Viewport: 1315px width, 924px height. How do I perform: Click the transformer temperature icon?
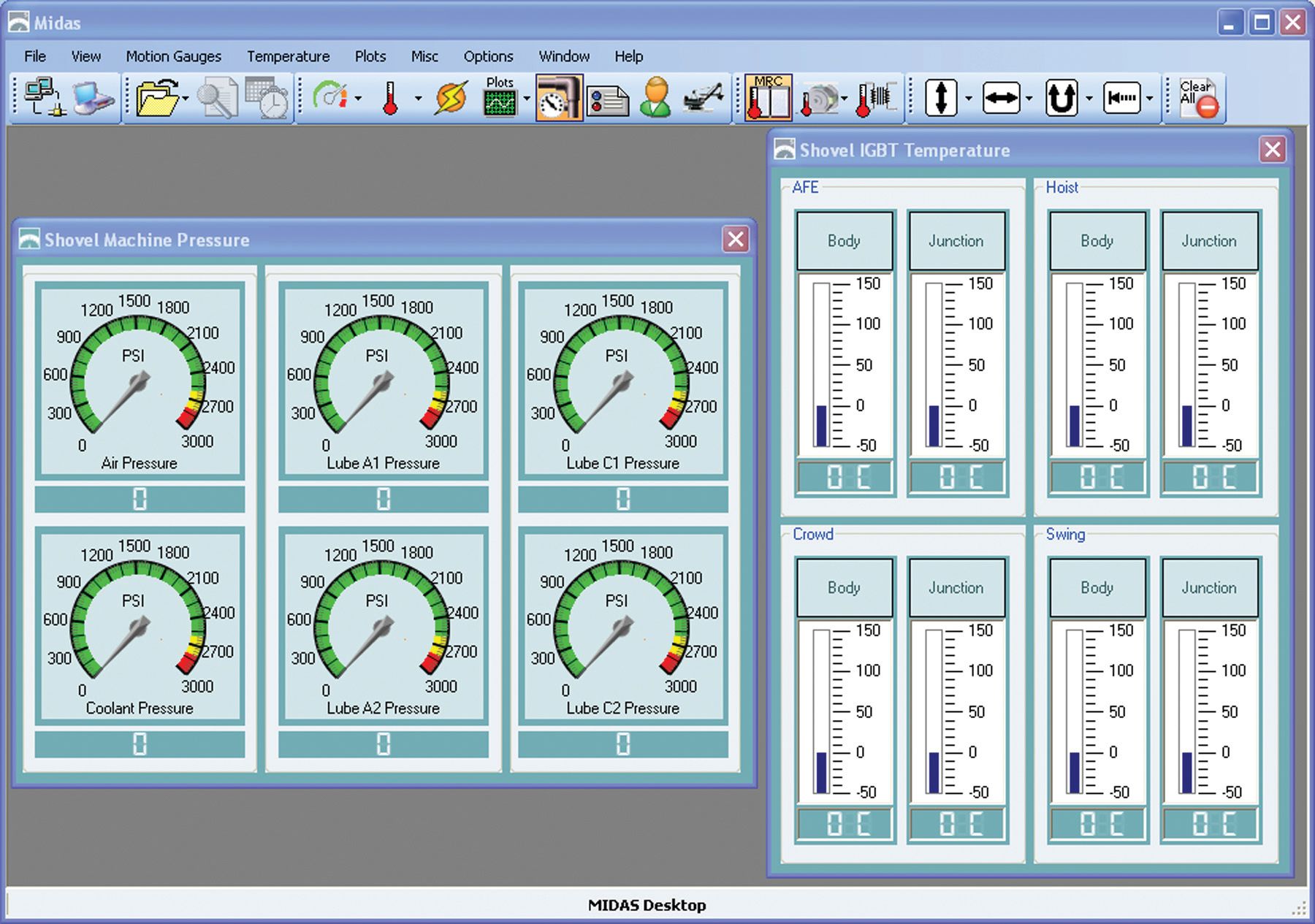[x=875, y=98]
